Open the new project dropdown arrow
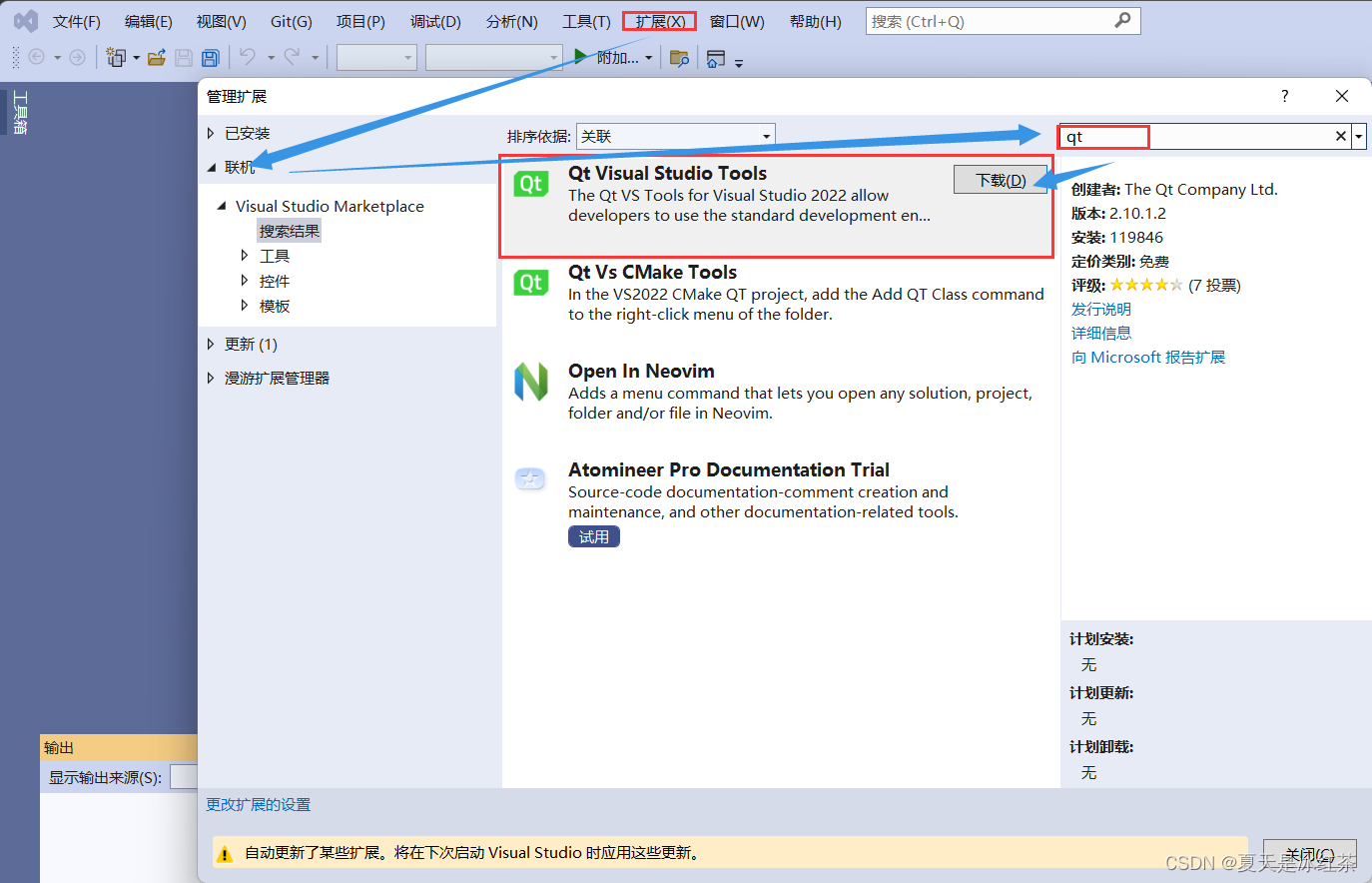1372x883 pixels. pos(136,58)
